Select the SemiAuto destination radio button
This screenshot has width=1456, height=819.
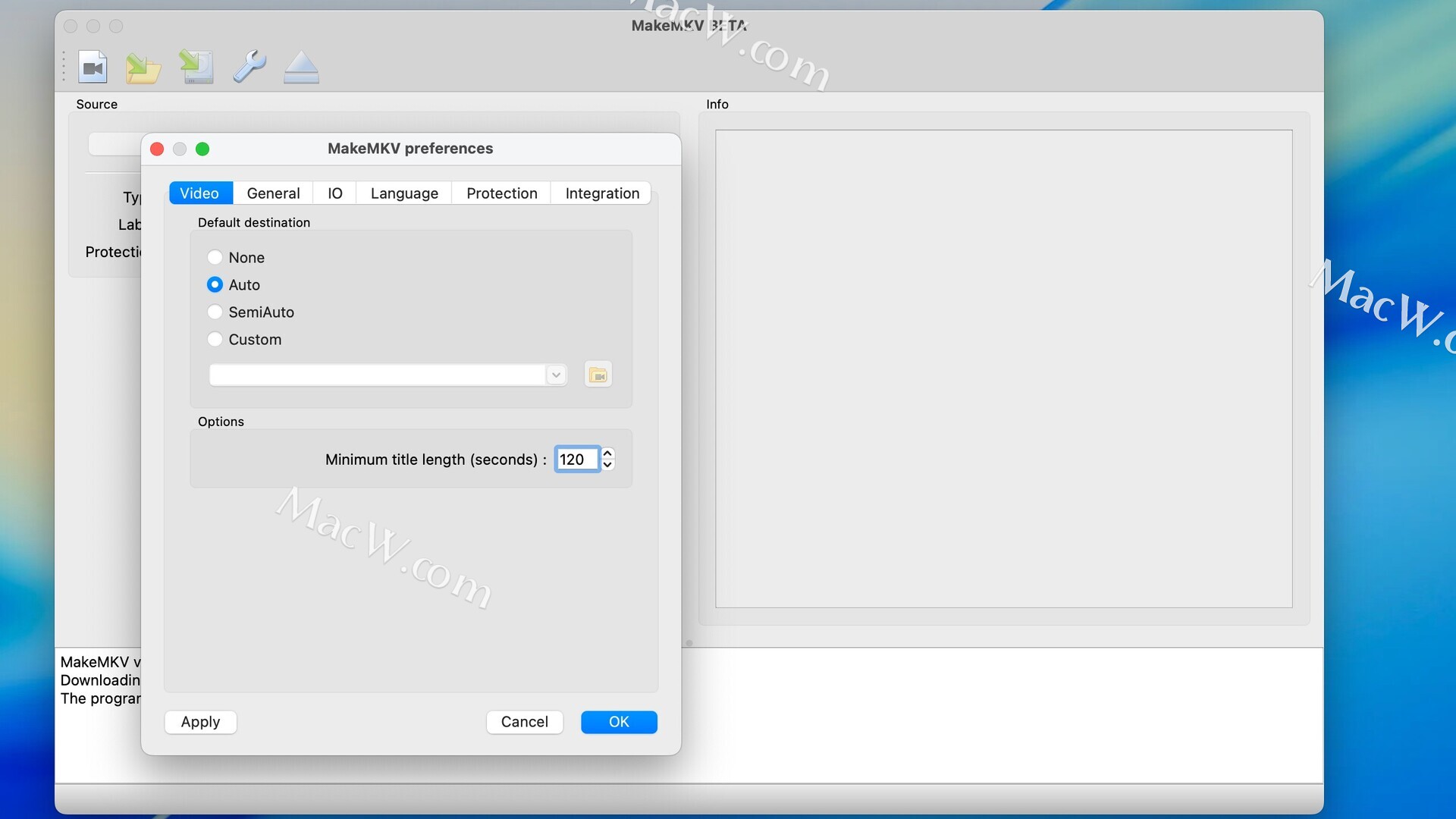pos(215,312)
